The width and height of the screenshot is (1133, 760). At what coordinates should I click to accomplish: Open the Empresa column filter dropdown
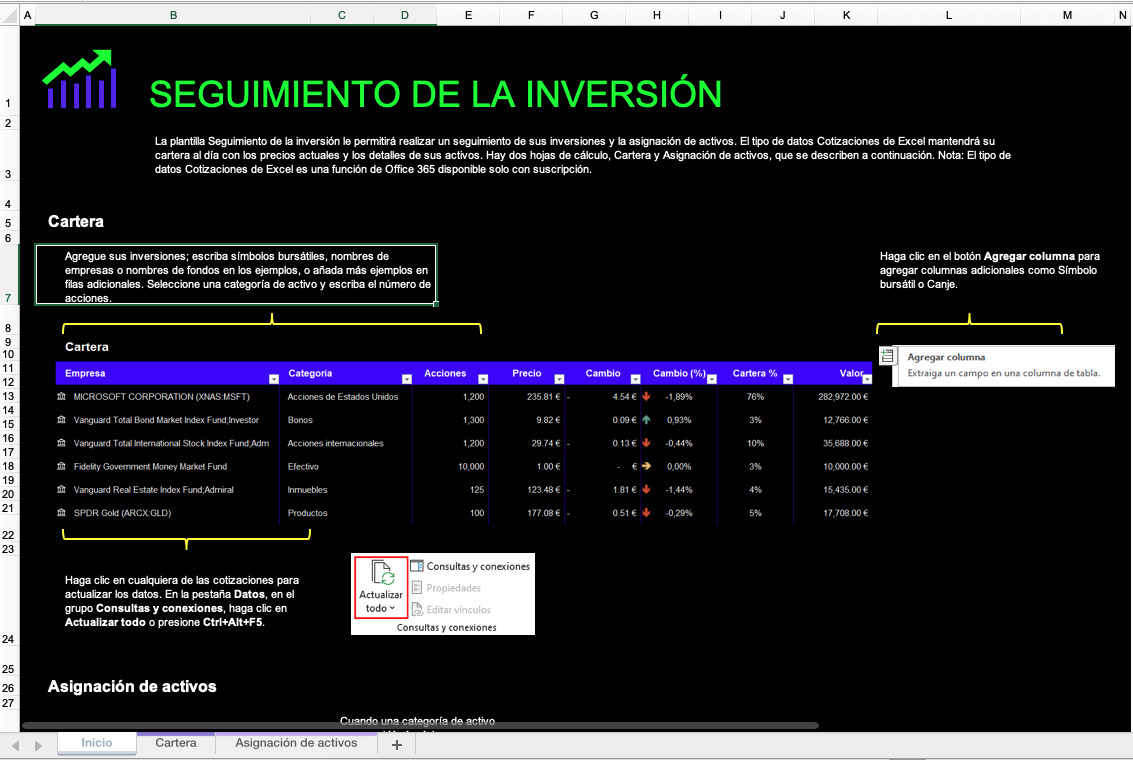click(x=272, y=378)
